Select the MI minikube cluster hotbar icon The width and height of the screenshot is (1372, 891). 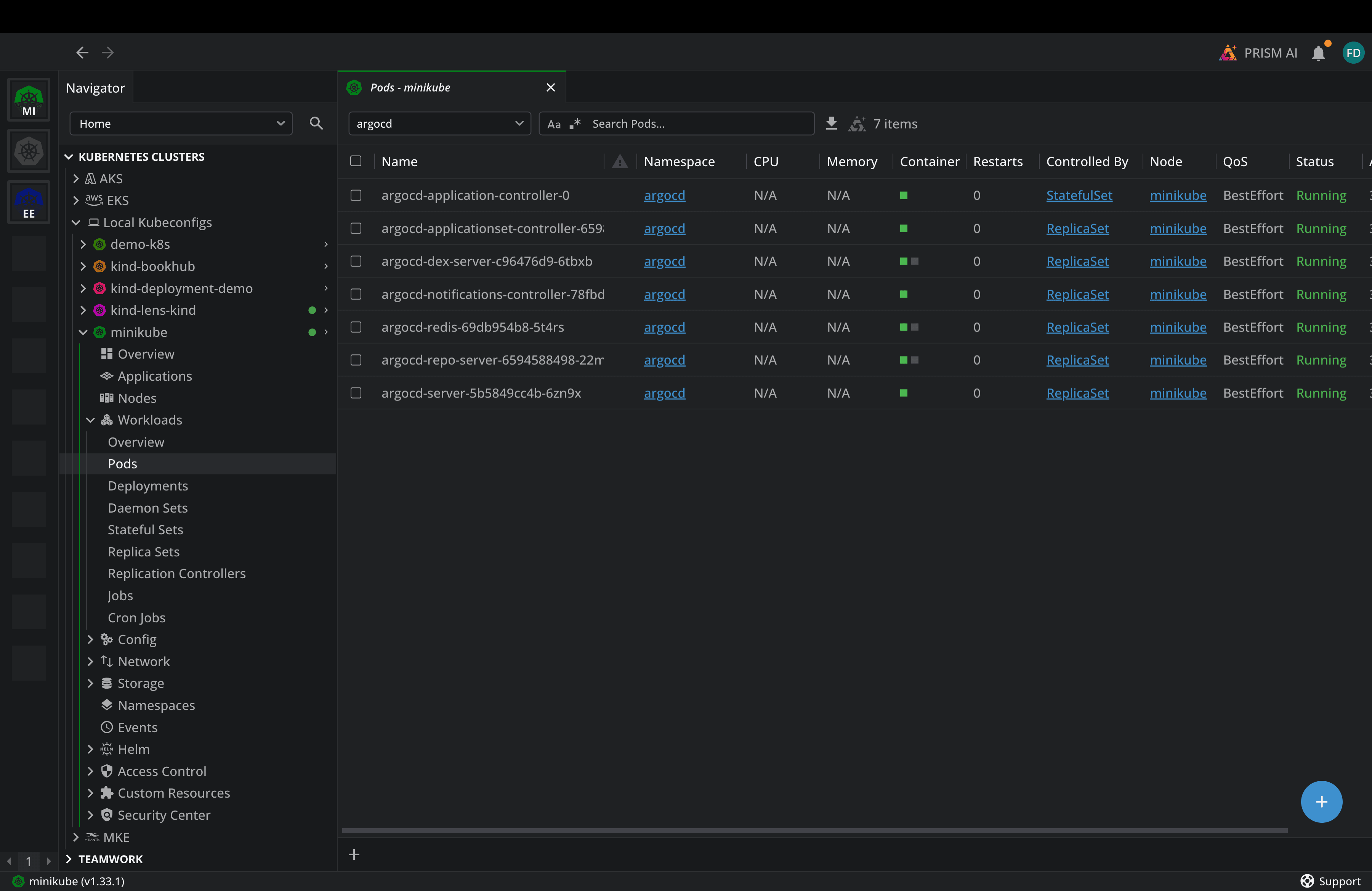click(x=29, y=100)
